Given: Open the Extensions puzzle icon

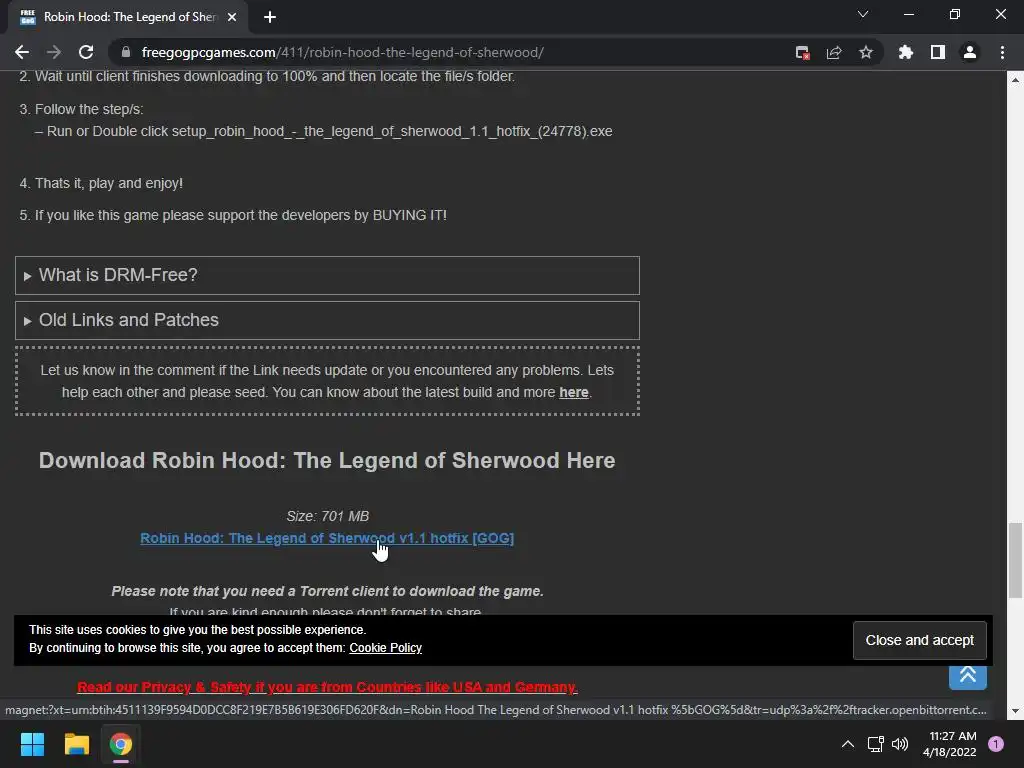Looking at the screenshot, I should (905, 52).
